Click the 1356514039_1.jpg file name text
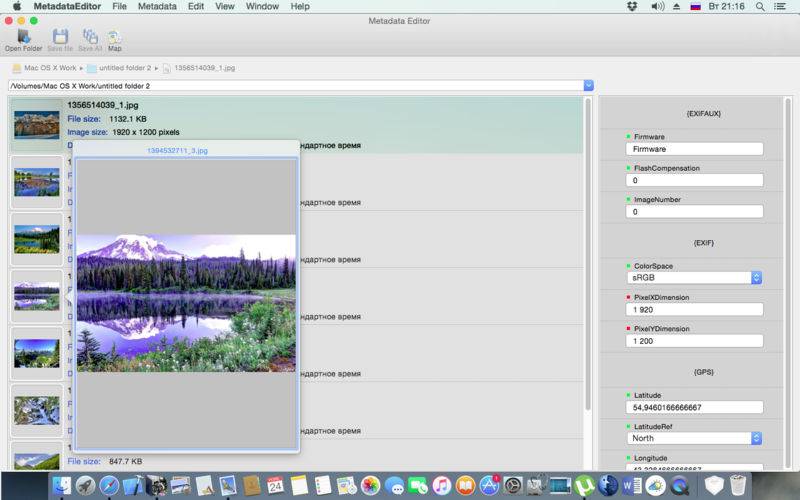 click(x=103, y=105)
